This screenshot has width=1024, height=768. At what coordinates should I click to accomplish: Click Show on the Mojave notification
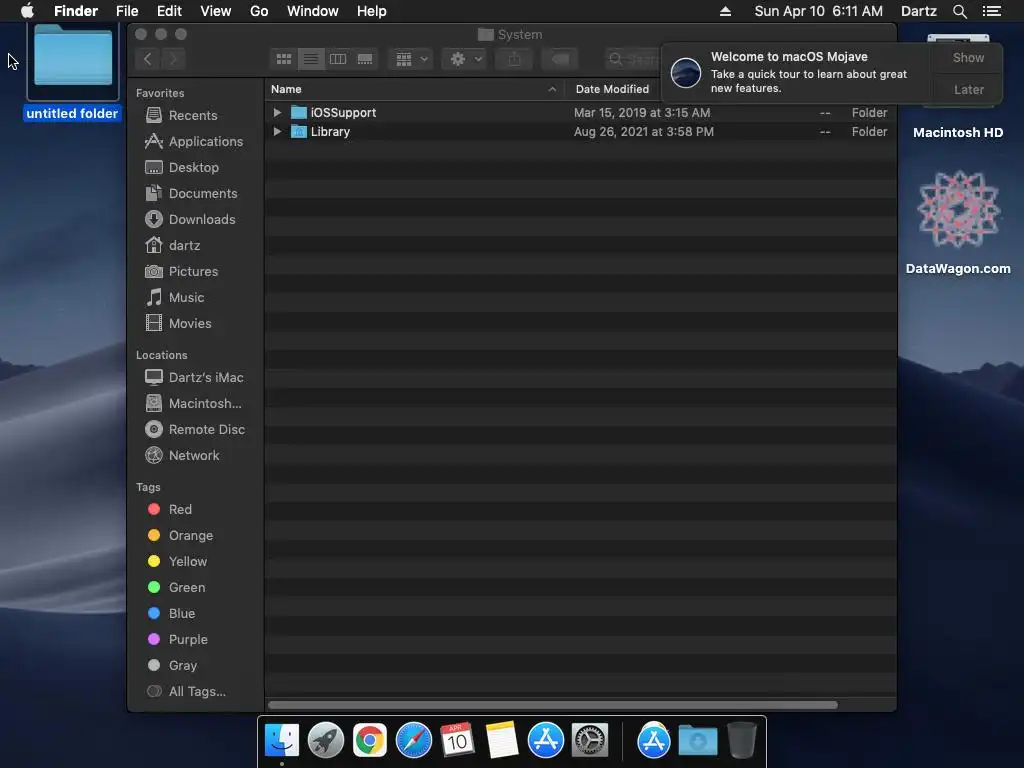point(968,57)
